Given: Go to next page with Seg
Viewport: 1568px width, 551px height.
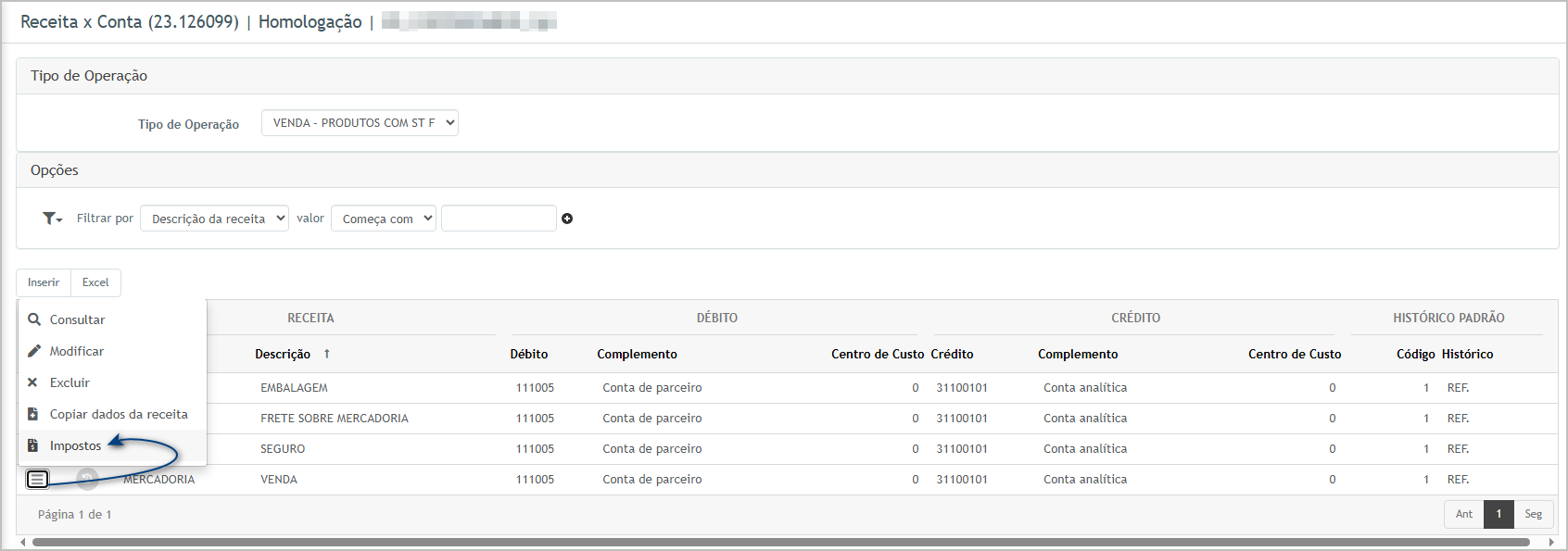Looking at the screenshot, I should click(1533, 514).
